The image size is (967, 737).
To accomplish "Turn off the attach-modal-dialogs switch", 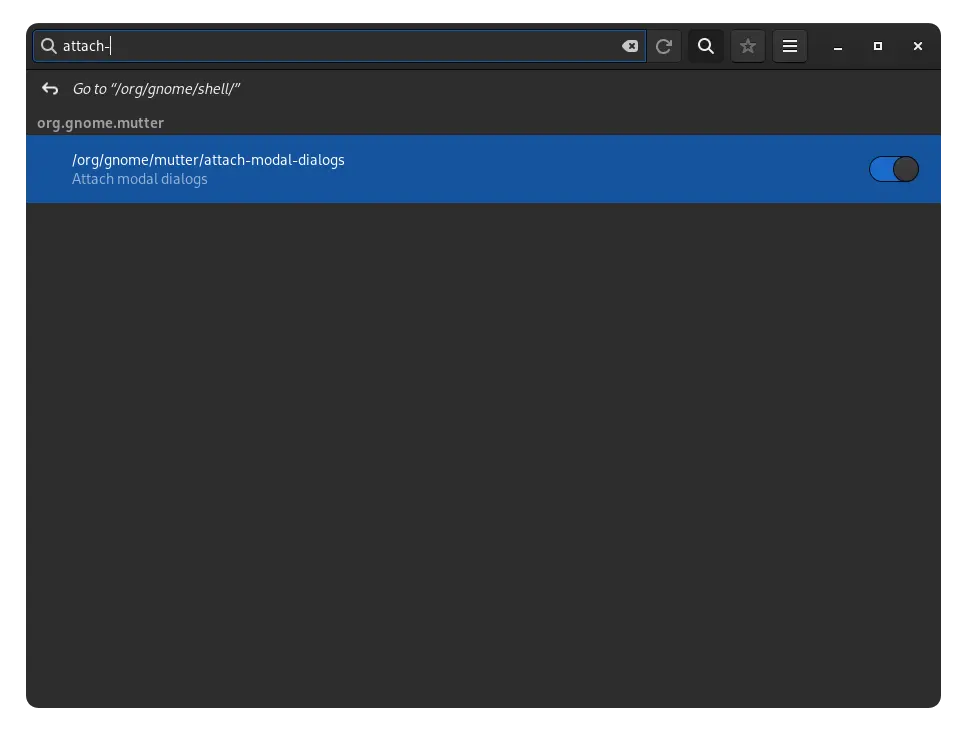I will (893, 169).
